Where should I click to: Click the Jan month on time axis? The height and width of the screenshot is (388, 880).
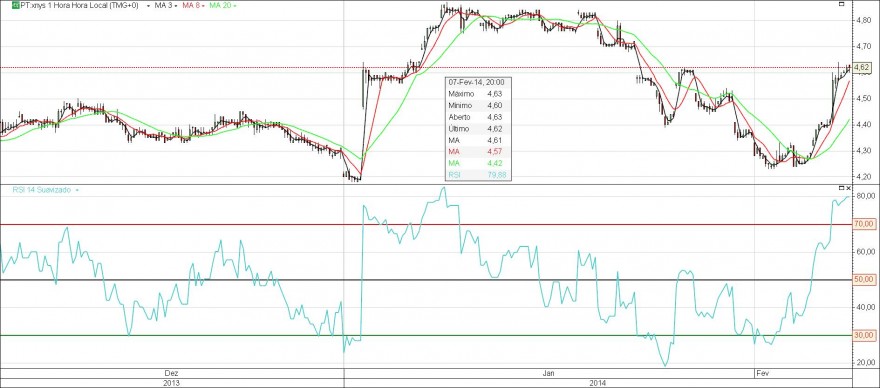(x=549, y=373)
